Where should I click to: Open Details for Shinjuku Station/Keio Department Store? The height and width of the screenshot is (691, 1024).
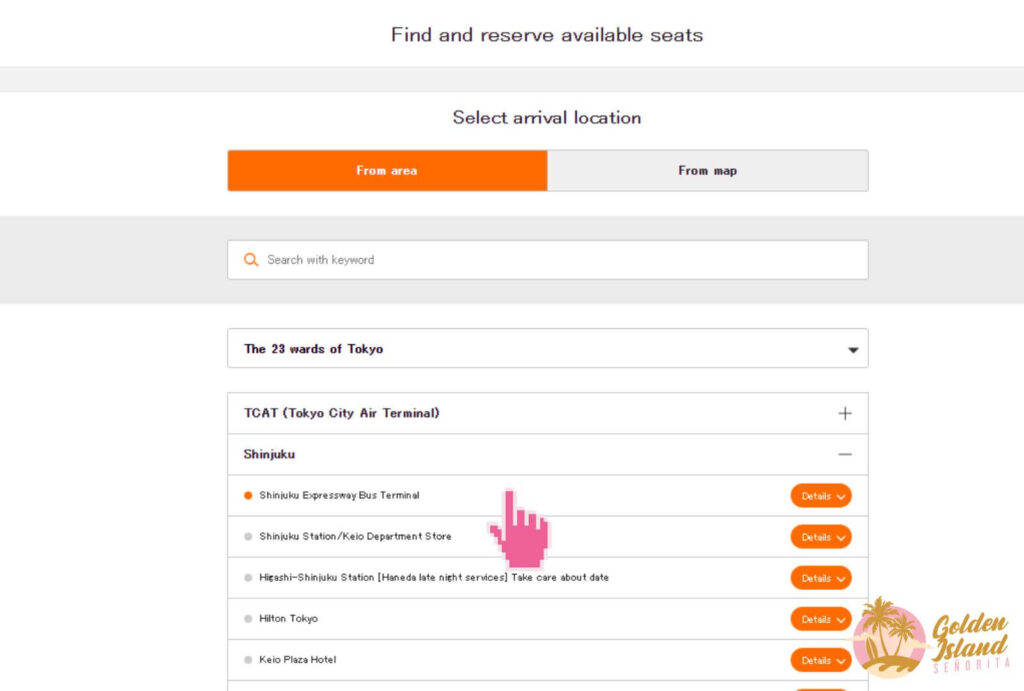point(821,537)
